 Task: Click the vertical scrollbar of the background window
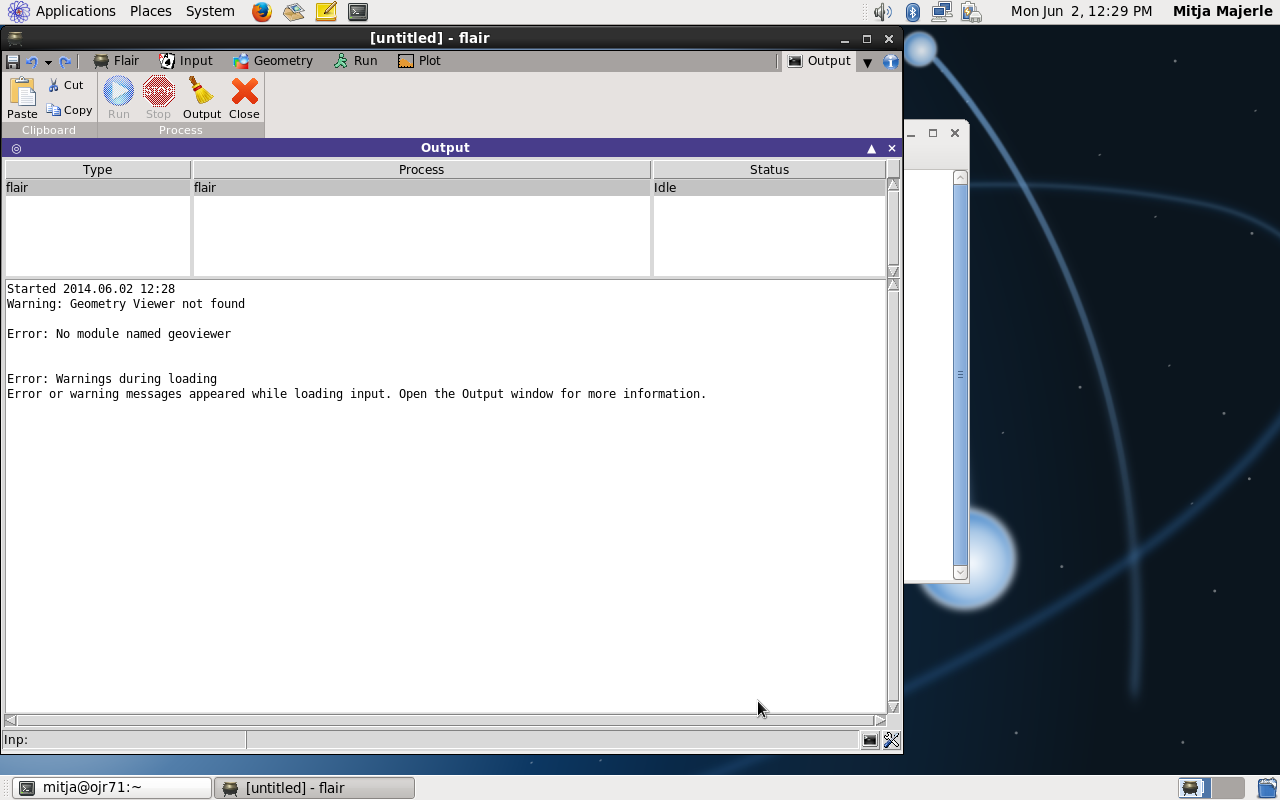point(961,375)
